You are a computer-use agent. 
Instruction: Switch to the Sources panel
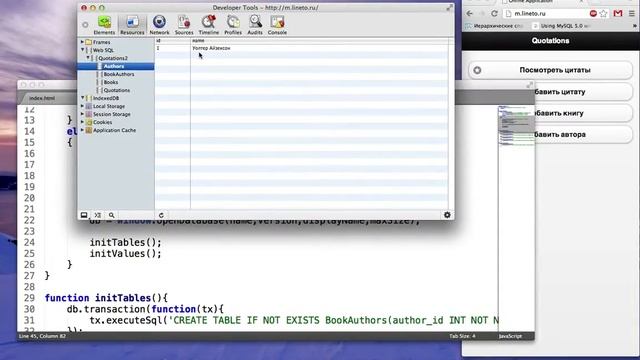(184, 25)
